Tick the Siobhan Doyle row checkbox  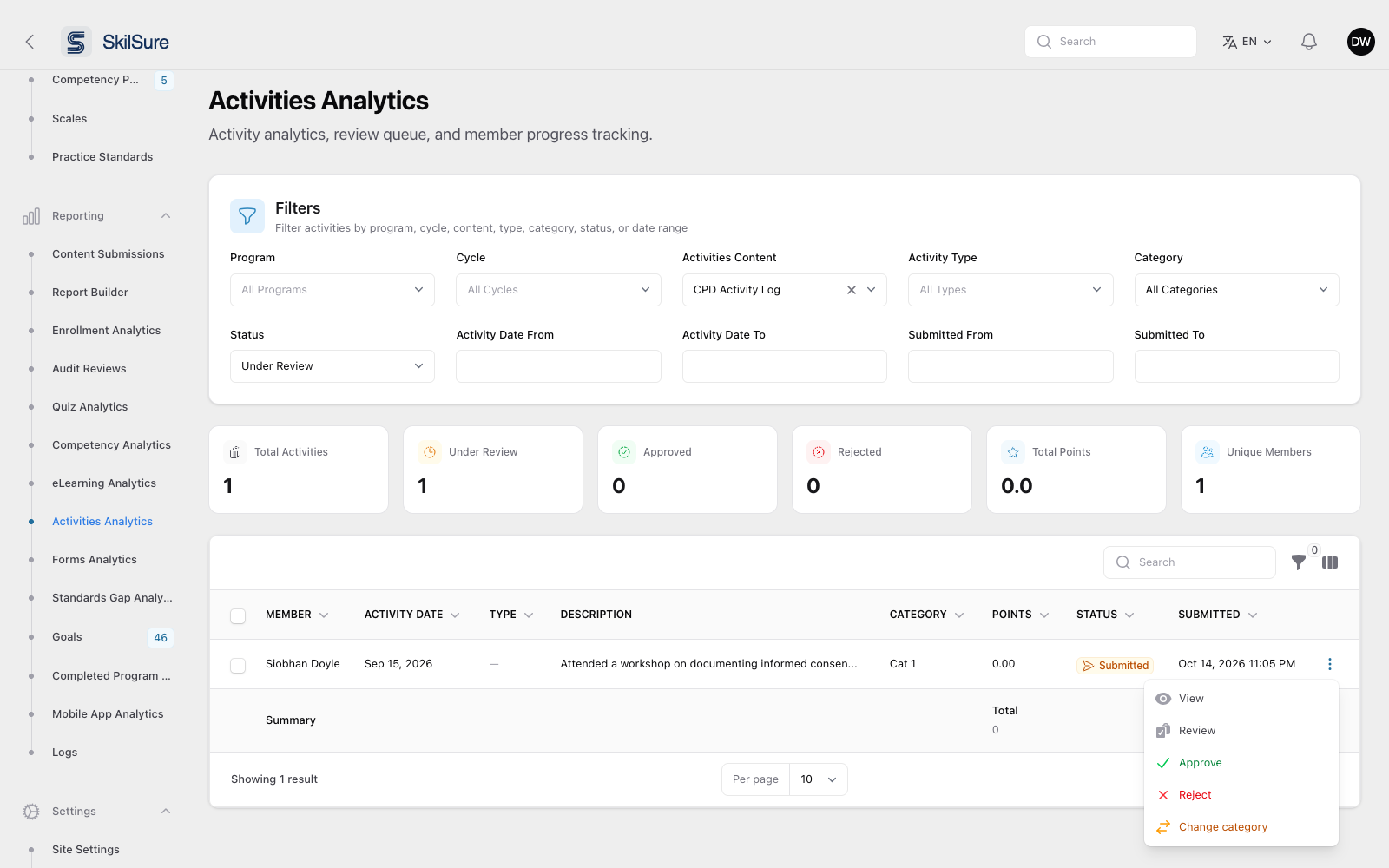[x=238, y=665]
